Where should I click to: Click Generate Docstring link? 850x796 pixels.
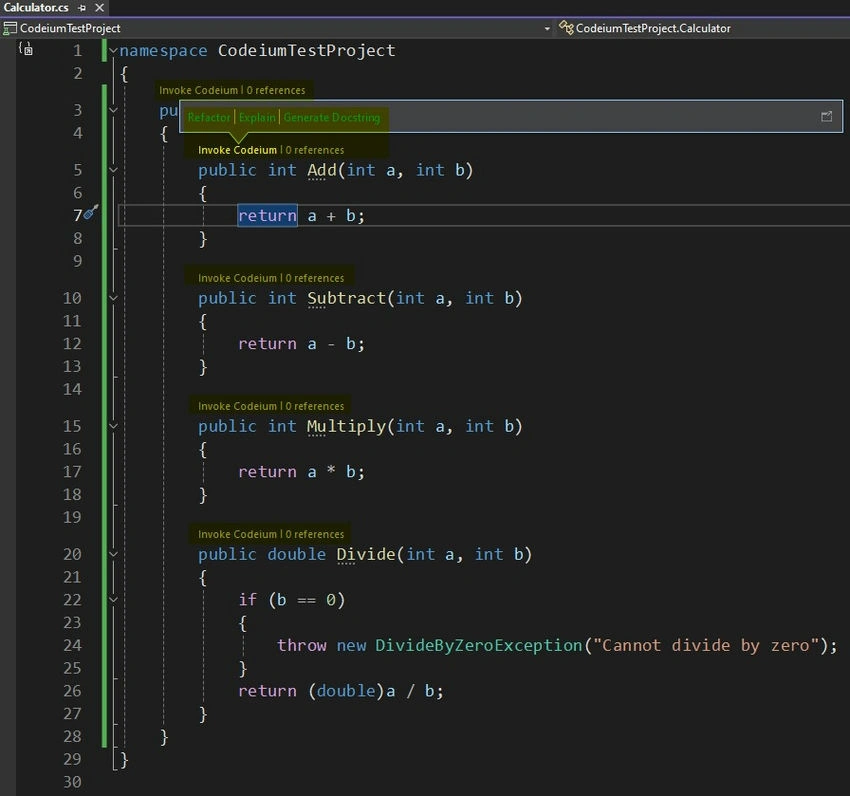click(331, 117)
